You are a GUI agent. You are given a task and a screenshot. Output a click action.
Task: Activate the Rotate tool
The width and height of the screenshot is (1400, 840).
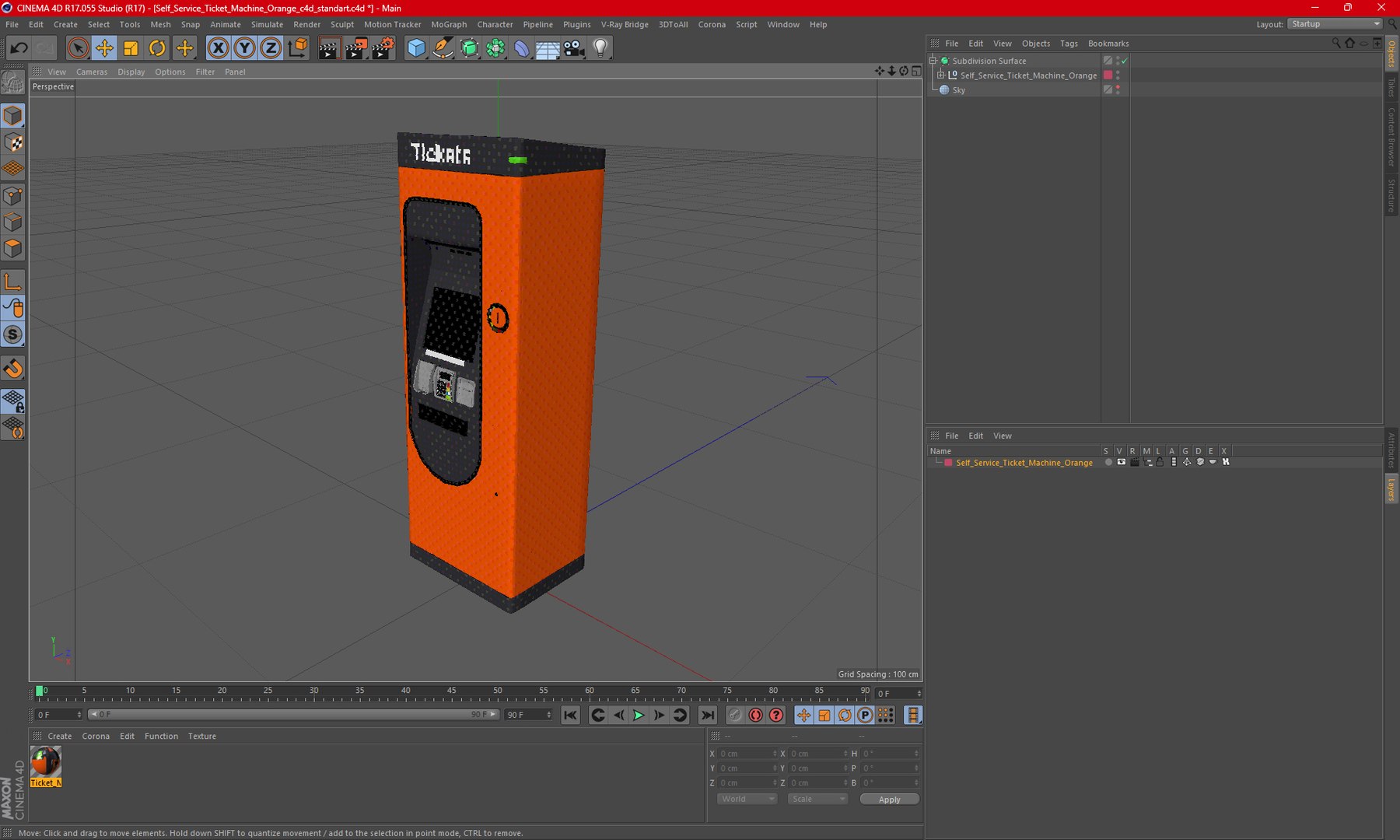[x=157, y=48]
